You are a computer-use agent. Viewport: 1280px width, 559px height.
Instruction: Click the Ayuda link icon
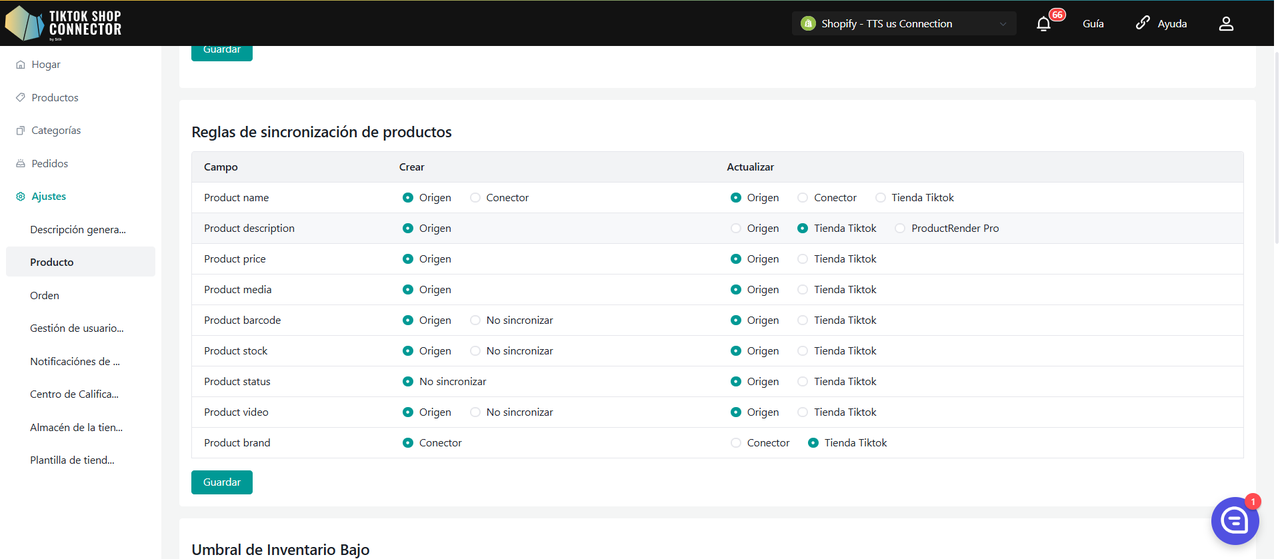1143,23
